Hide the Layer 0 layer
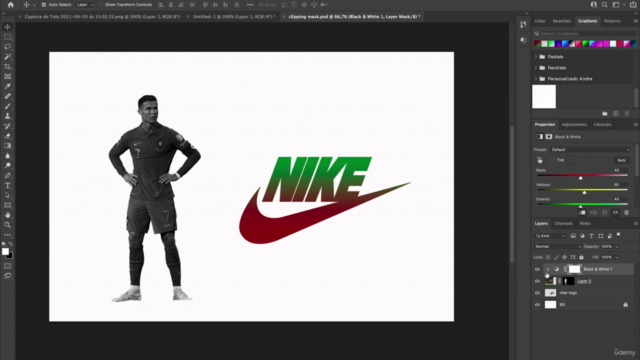The image size is (640, 360). [537, 281]
